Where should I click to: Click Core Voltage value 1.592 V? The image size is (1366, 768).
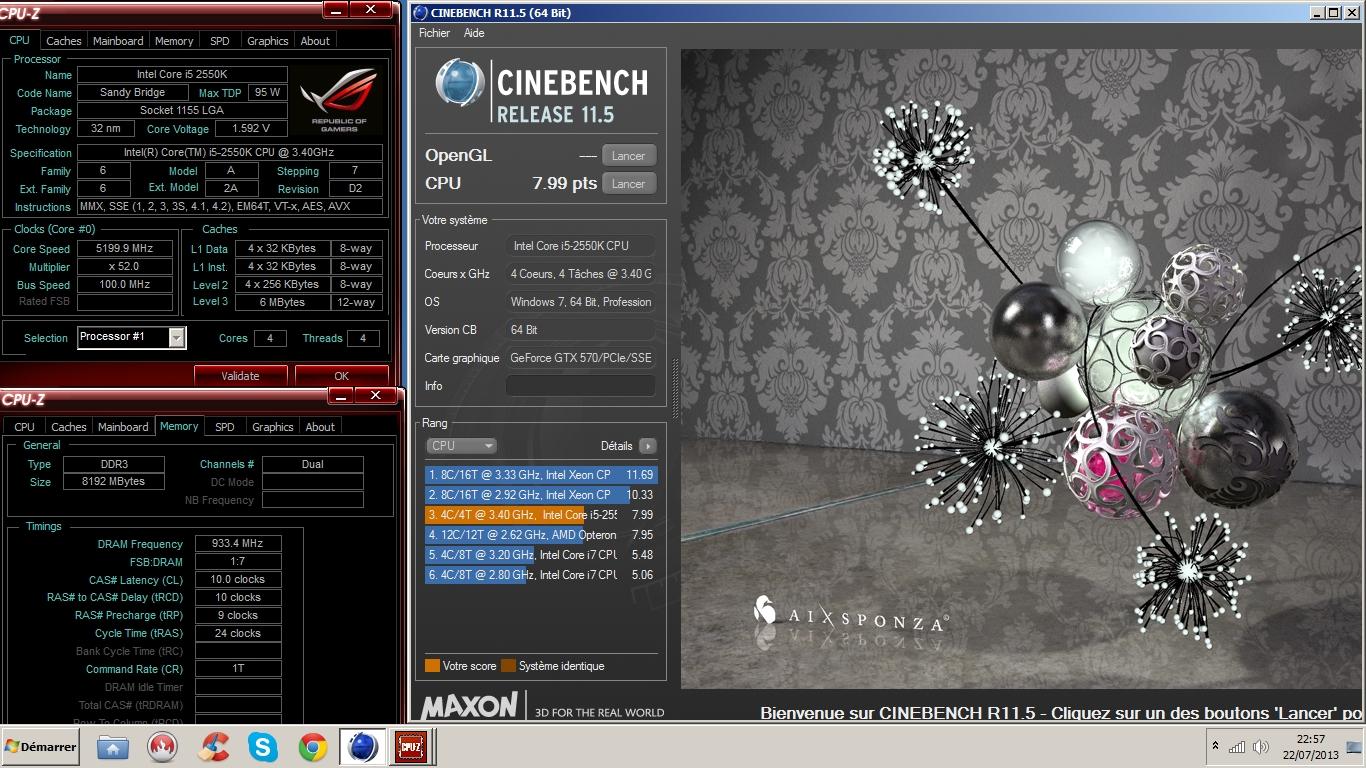pyautogui.click(x=251, y=129)
